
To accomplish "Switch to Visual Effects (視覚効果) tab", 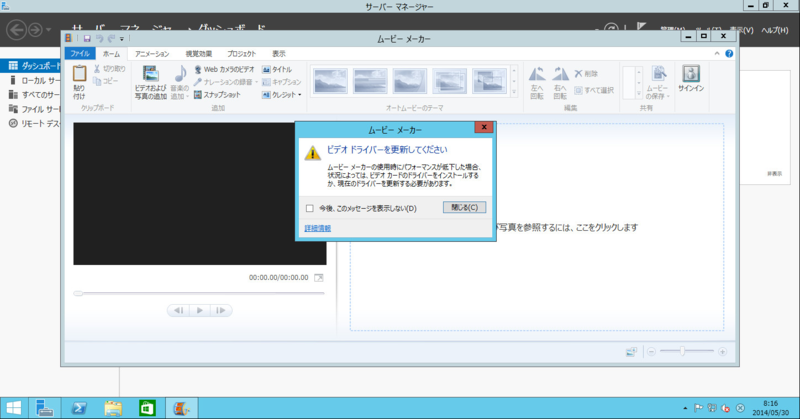I will (x=198, y=54).
